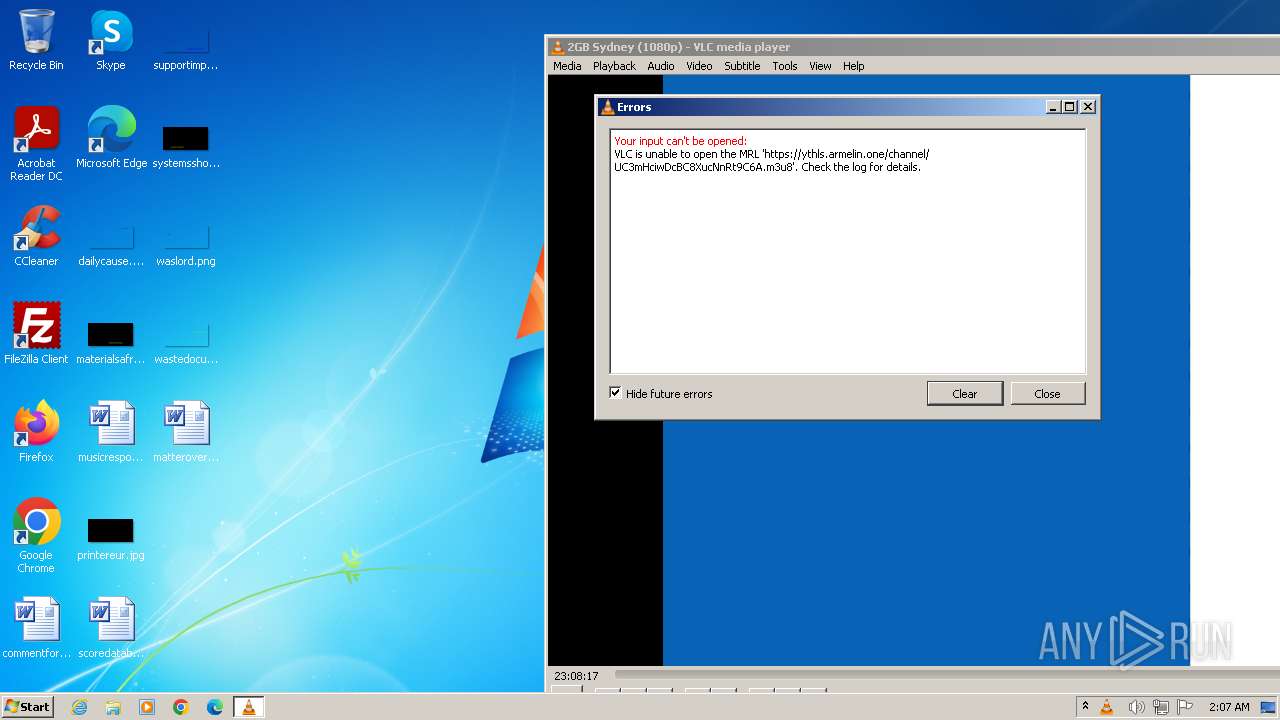The width and height of the screenshot is (1280, 720).
Task: Open the Windows Start menu
Action: (28, 707)
